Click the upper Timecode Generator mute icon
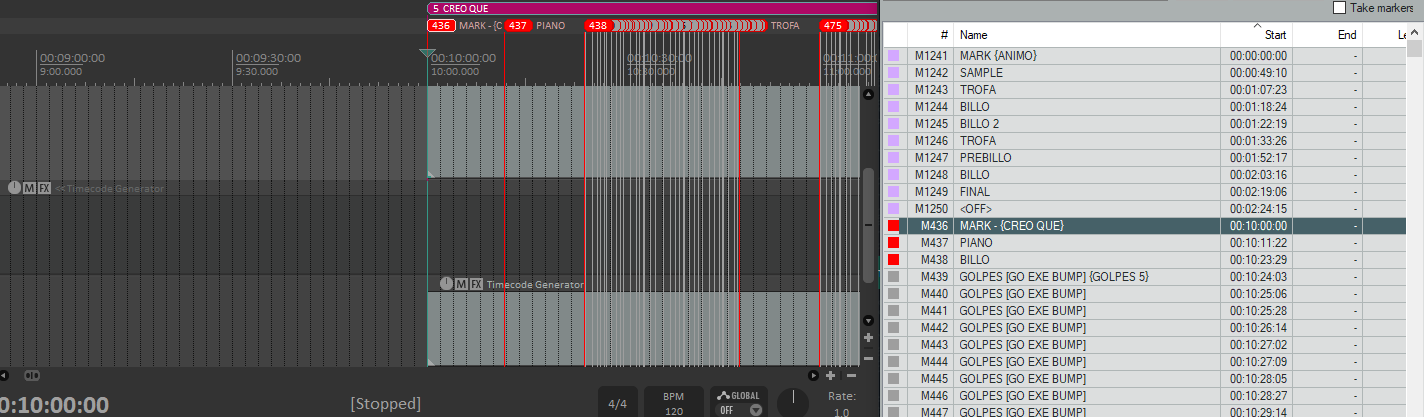Screen dimensions: 1424x417 coord(30,188)
